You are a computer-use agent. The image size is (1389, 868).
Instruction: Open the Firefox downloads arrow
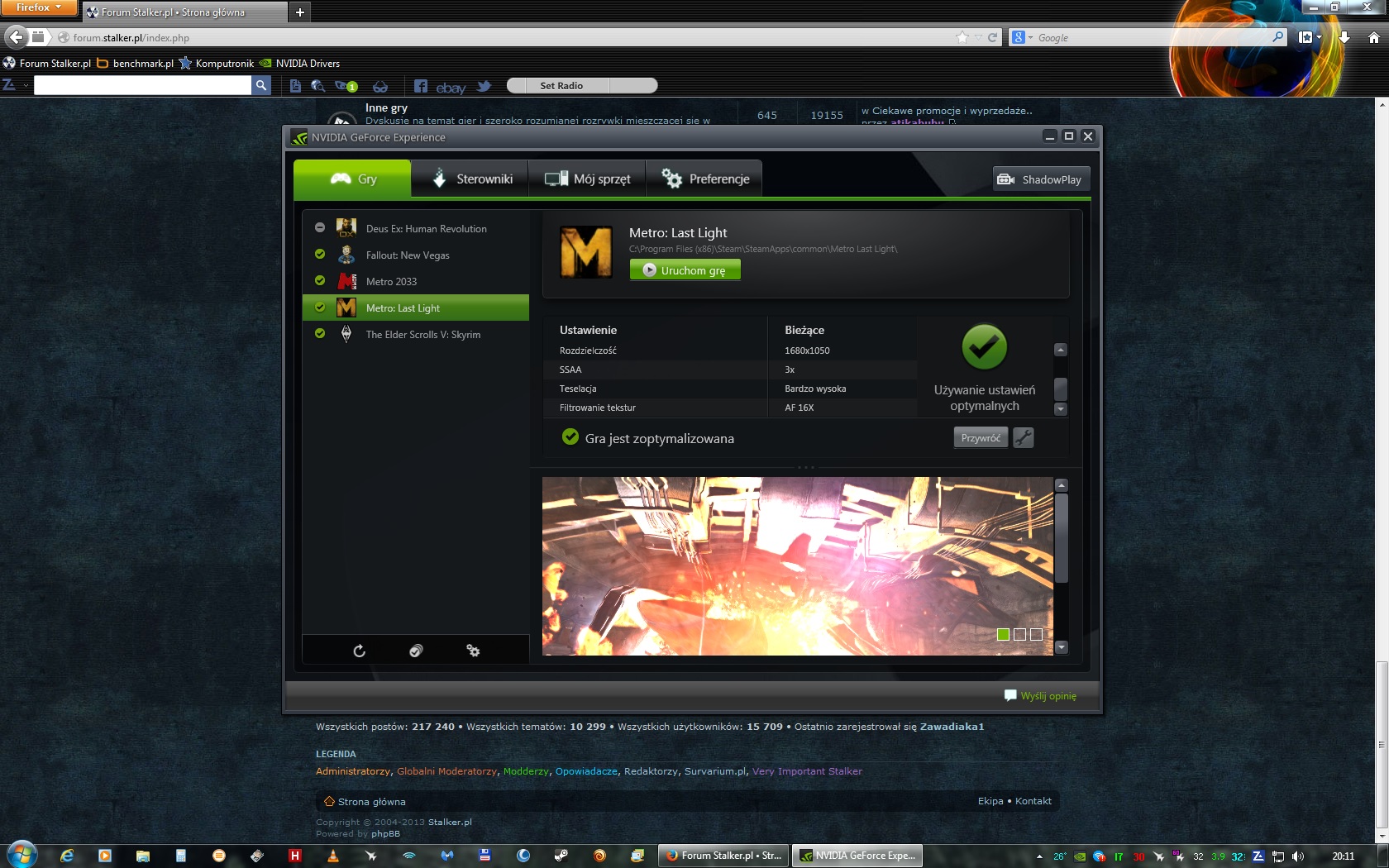[1344, 37]
